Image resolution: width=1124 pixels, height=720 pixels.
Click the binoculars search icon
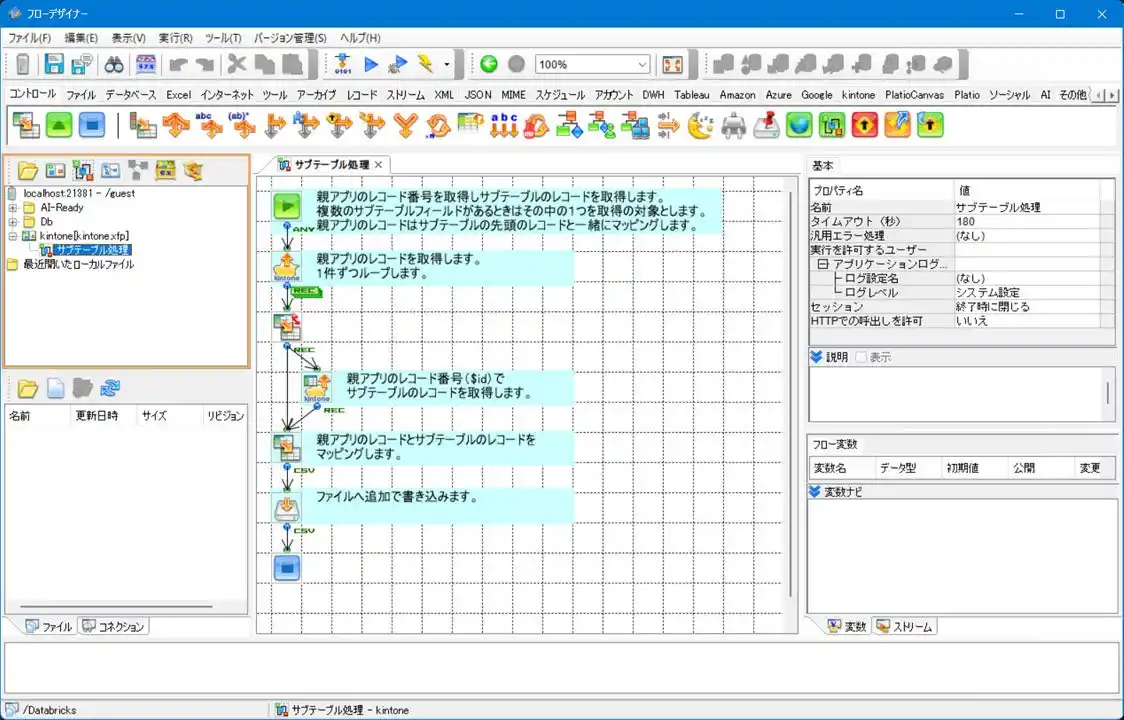click(x=114, y=65)
